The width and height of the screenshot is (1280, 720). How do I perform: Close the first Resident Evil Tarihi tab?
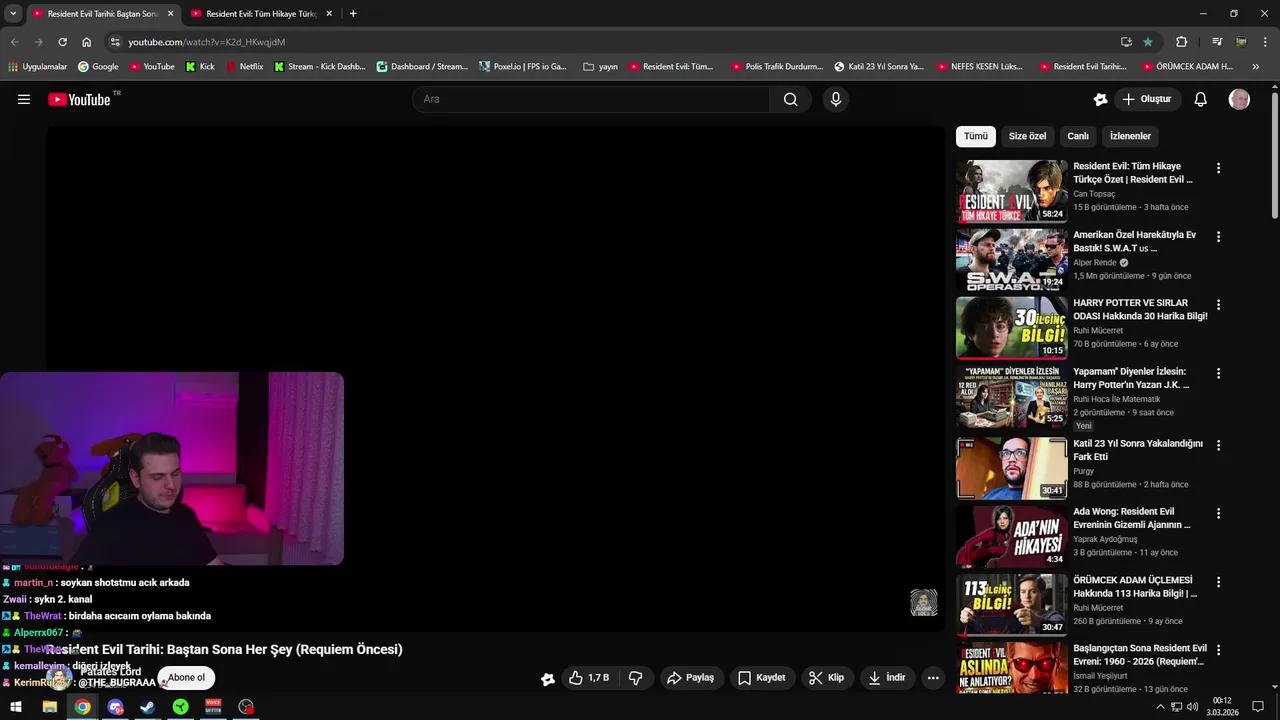[x=170, y=14]
